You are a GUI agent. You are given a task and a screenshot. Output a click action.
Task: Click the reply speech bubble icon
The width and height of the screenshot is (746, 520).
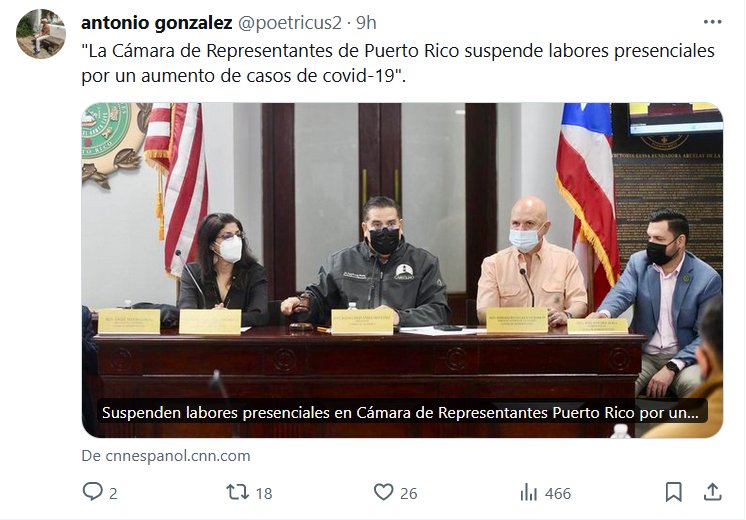92,491
